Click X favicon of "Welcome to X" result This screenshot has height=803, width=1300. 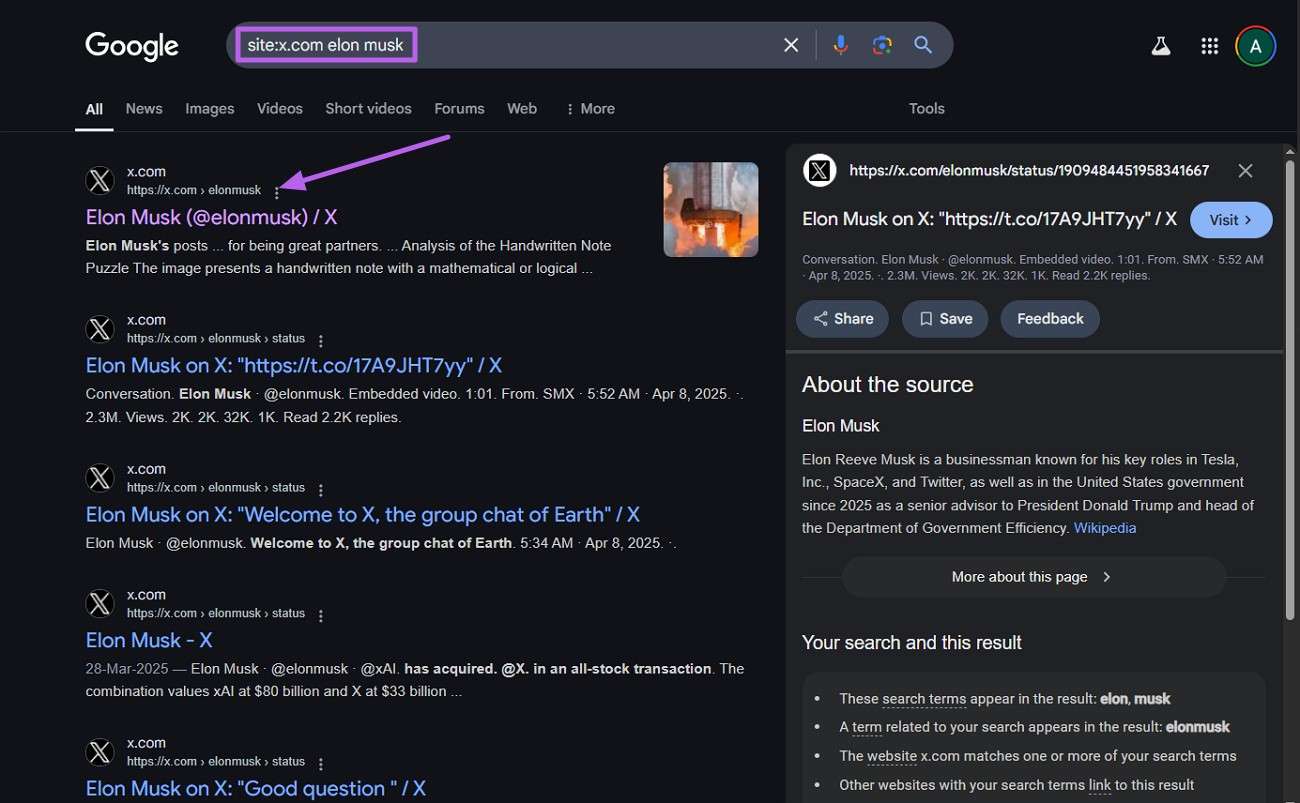[100, 479]
